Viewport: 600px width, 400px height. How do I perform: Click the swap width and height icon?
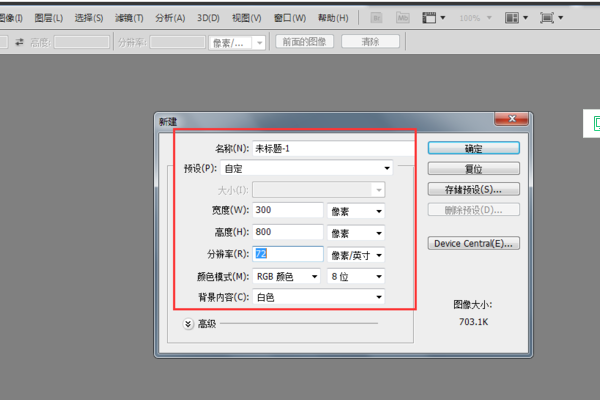(19, 42)
